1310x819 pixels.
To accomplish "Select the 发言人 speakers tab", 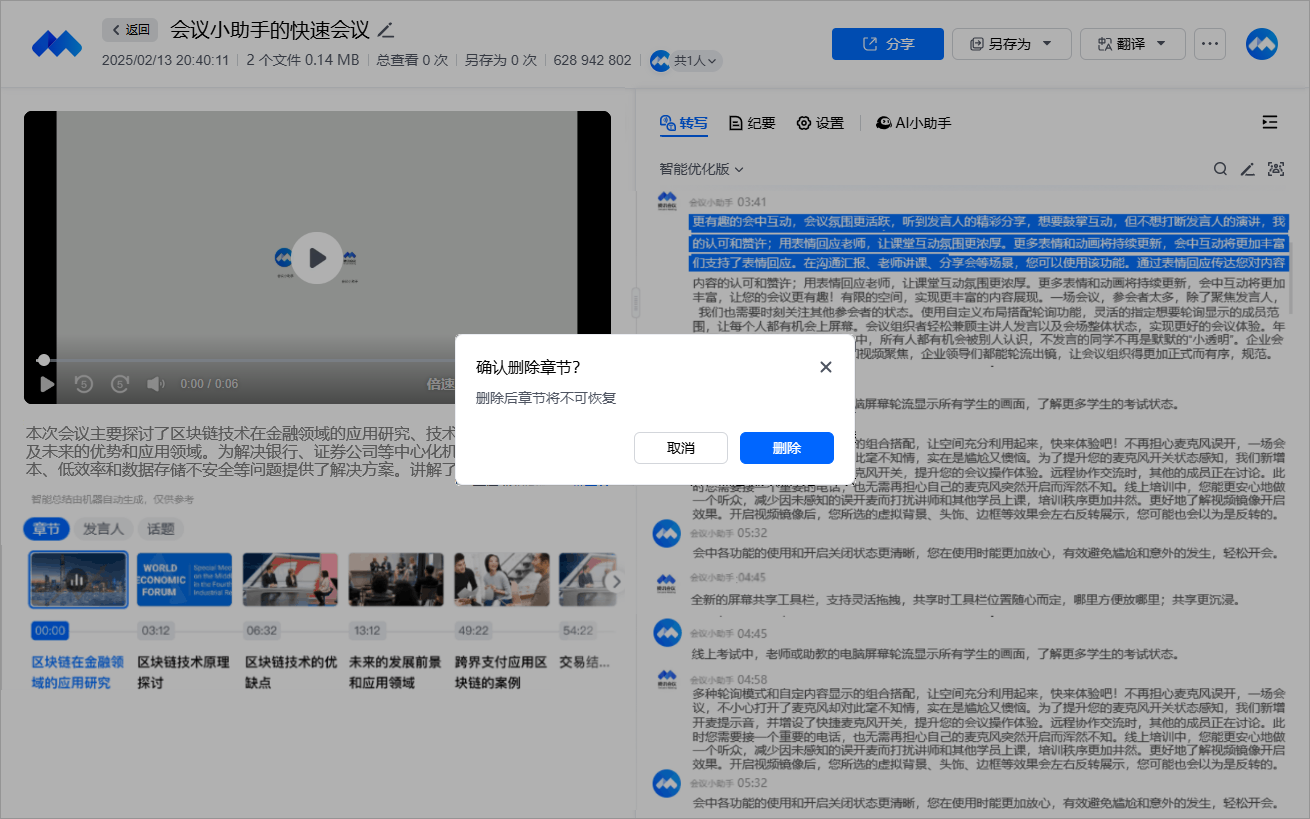I will [x=103, y=529].
